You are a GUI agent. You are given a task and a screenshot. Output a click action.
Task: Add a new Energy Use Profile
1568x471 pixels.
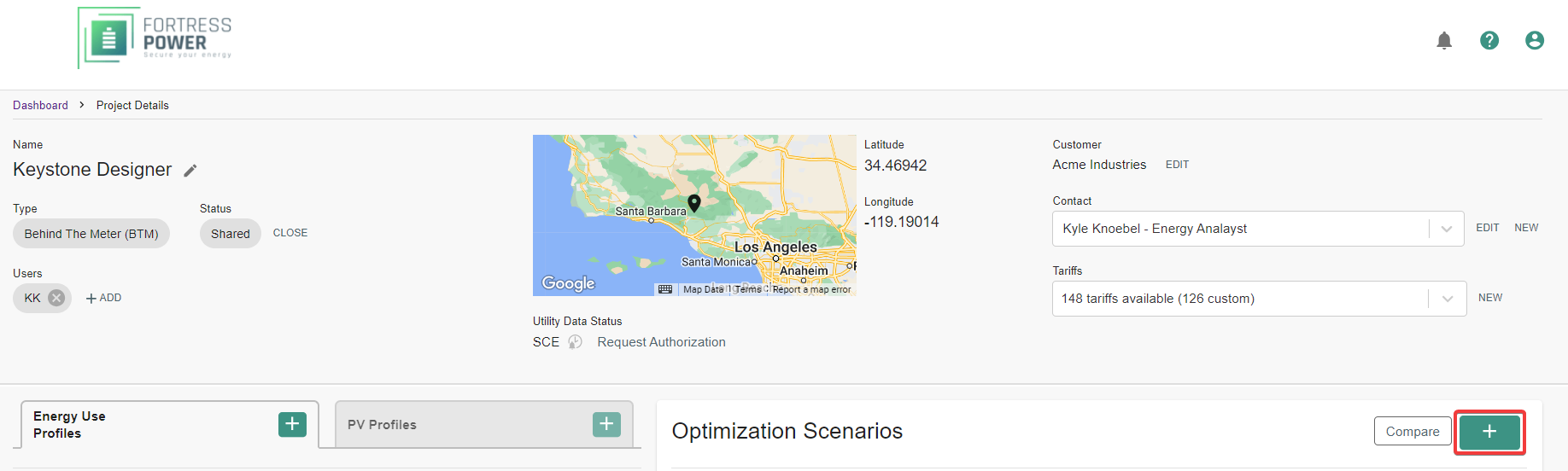click(292, 424)
